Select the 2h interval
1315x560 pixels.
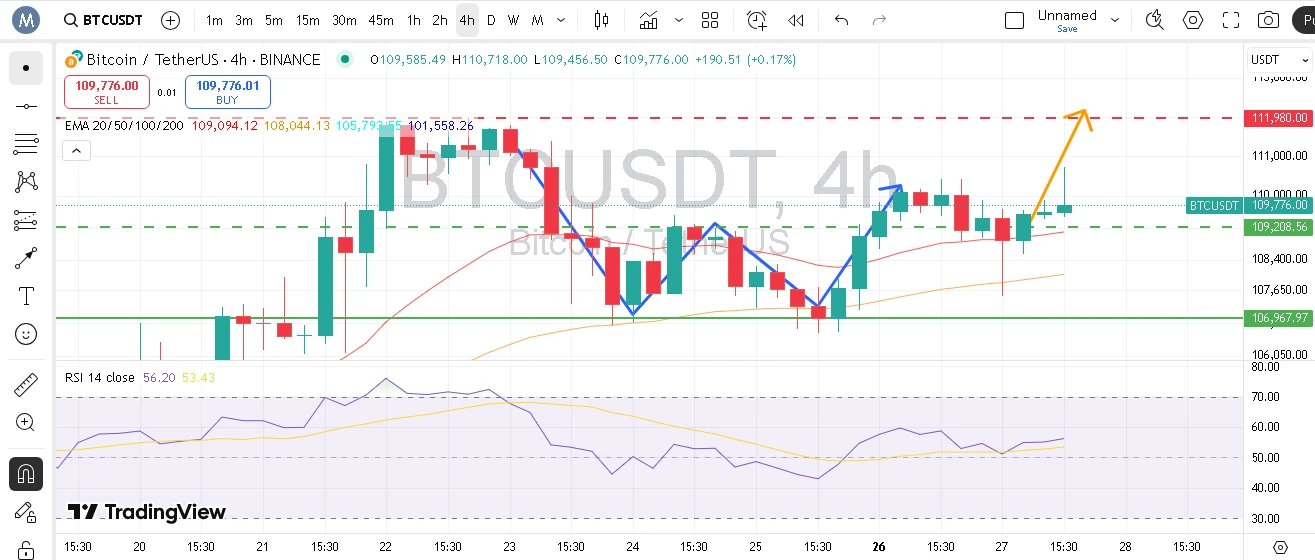coord(440,20)
